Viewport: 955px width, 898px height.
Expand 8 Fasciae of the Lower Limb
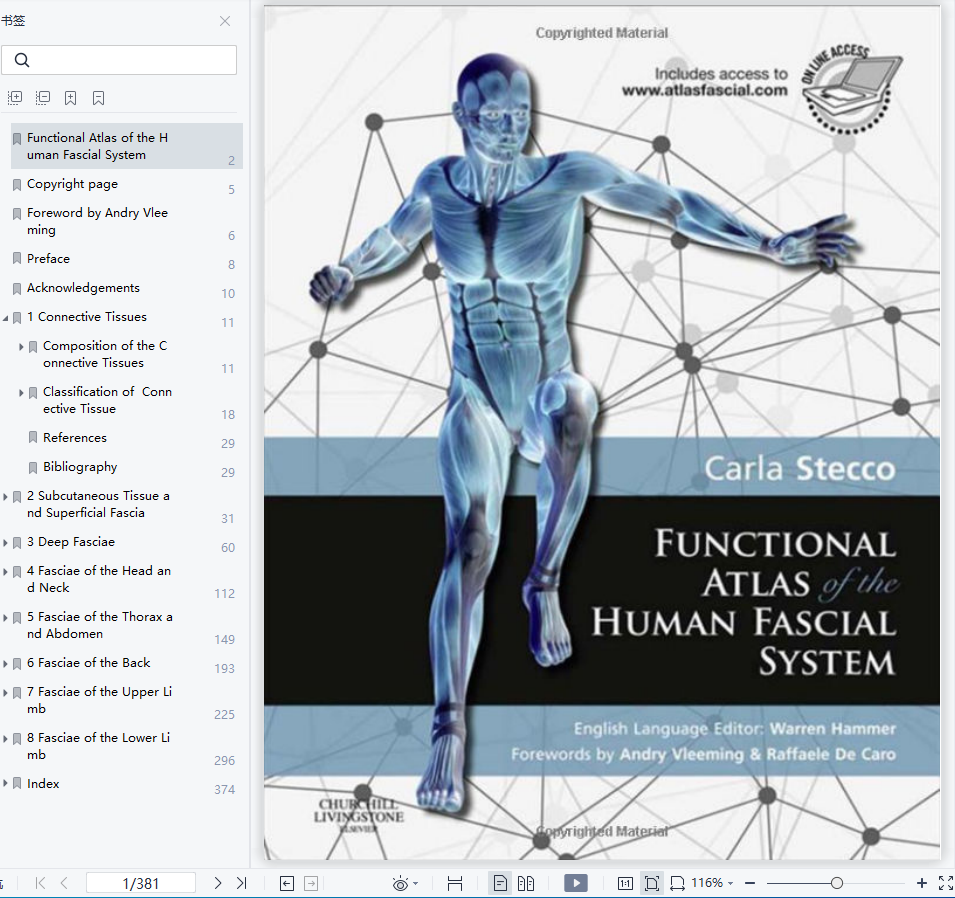pos(5,738)
